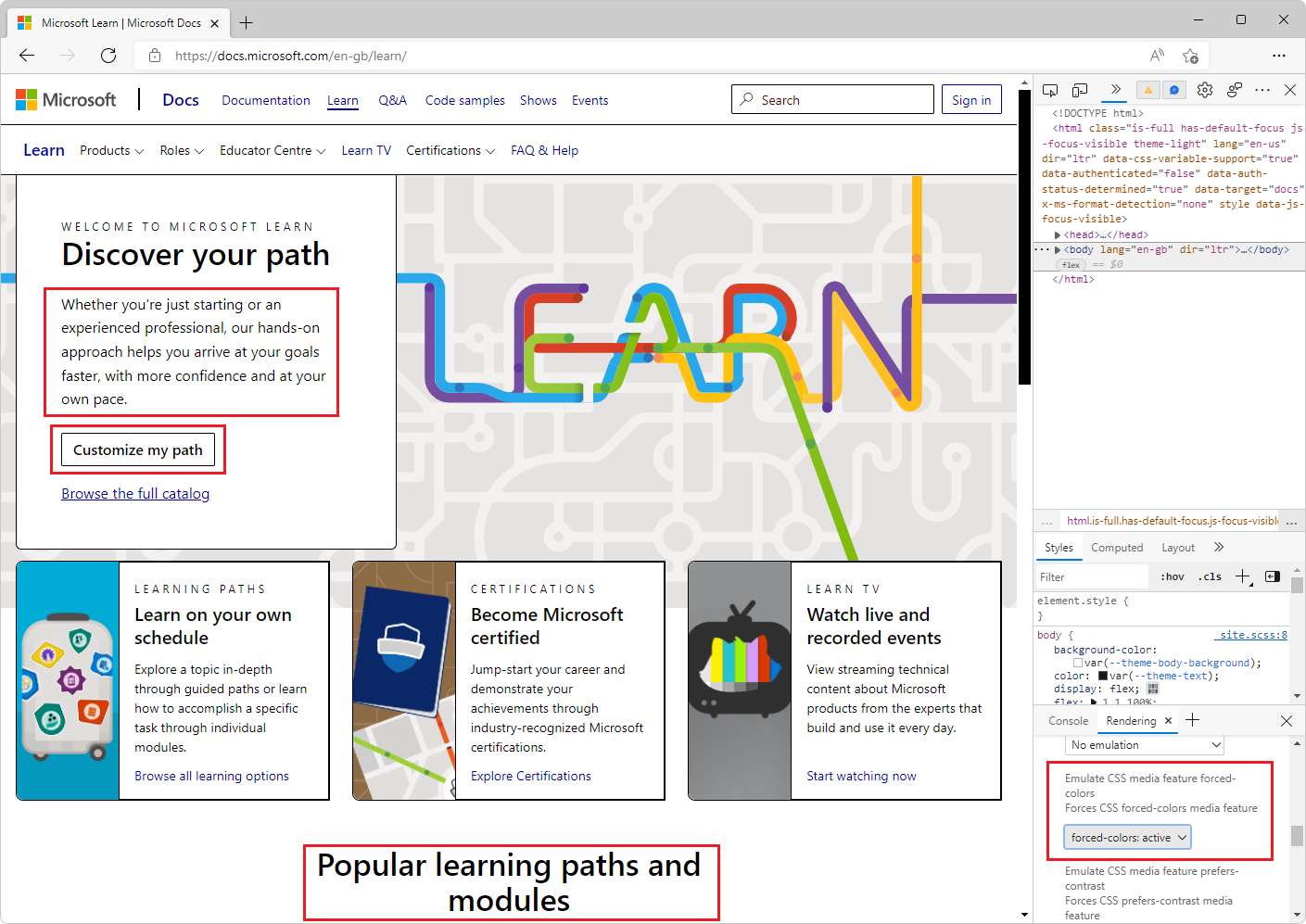The image size is (1306, 924).
Task: Open the forced-colors emulation dropdown
Action: tap(1126, 837)
